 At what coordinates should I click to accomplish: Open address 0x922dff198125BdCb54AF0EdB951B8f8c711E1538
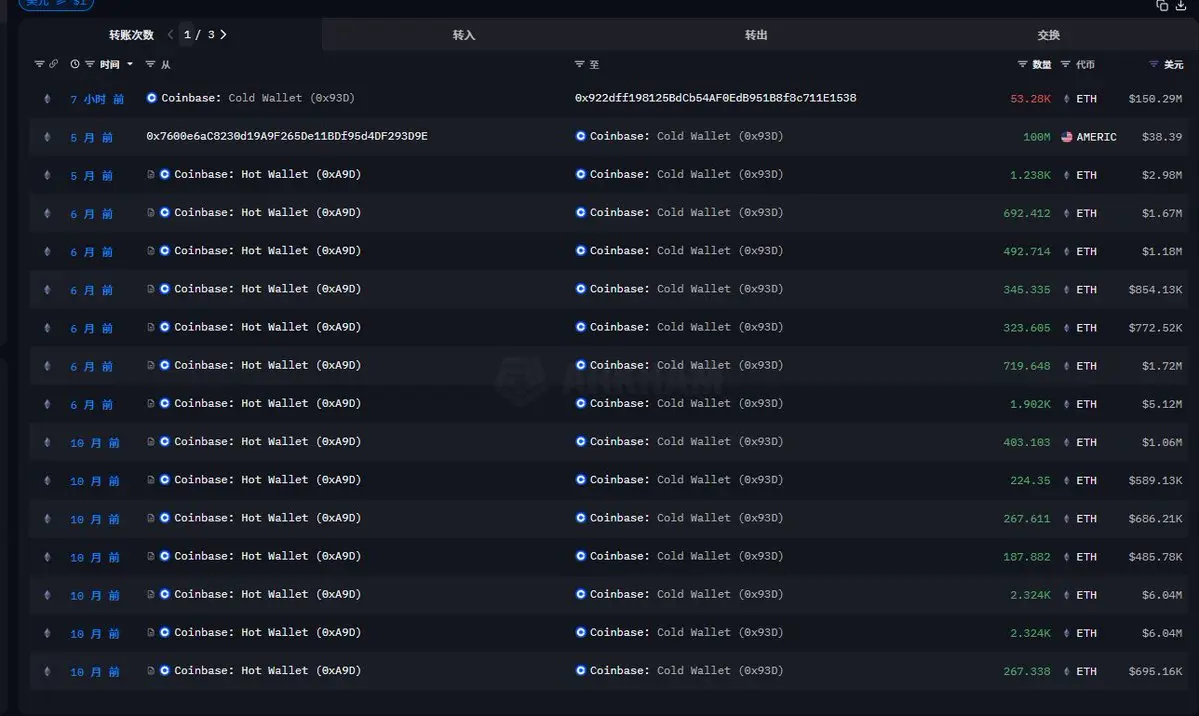pyautogui.click(x=716, y=98)
